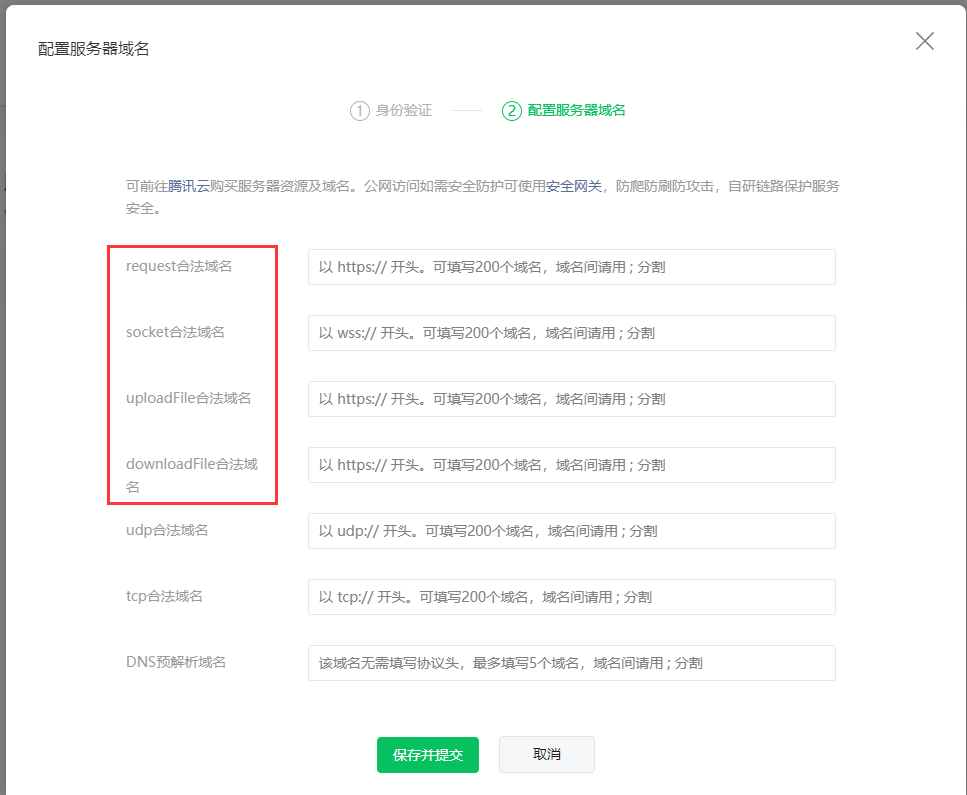This screenshot has height=795, width=967.
Task: Click the request合法域名 label
Action: 179,266
